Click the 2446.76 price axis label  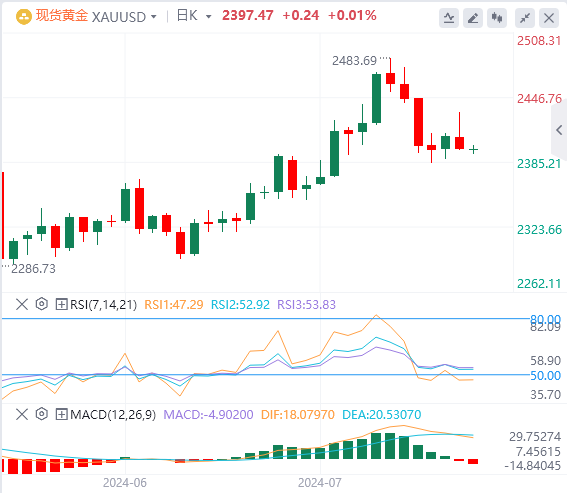tap(539, 98)
